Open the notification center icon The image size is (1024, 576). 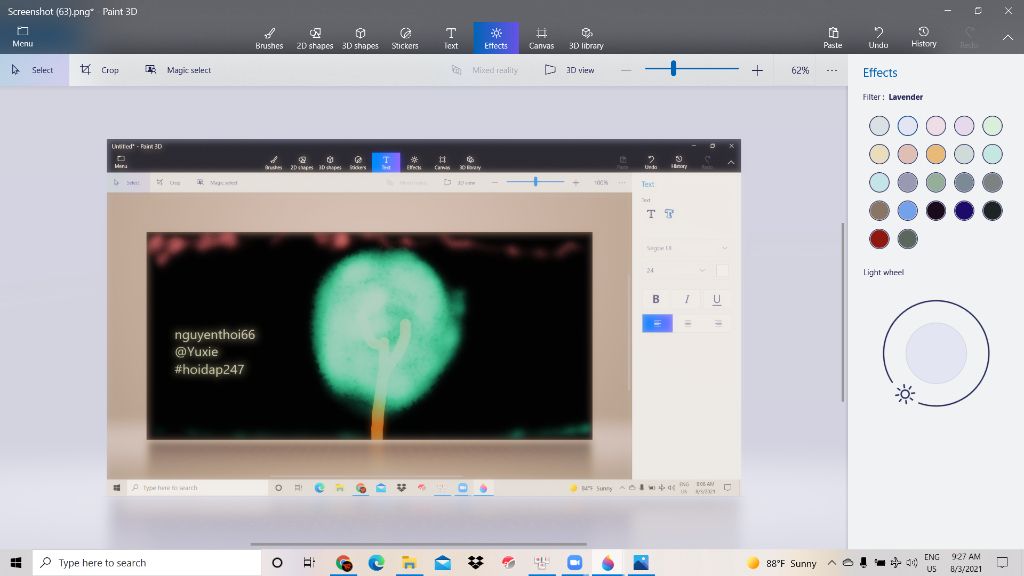(1002, 562)
